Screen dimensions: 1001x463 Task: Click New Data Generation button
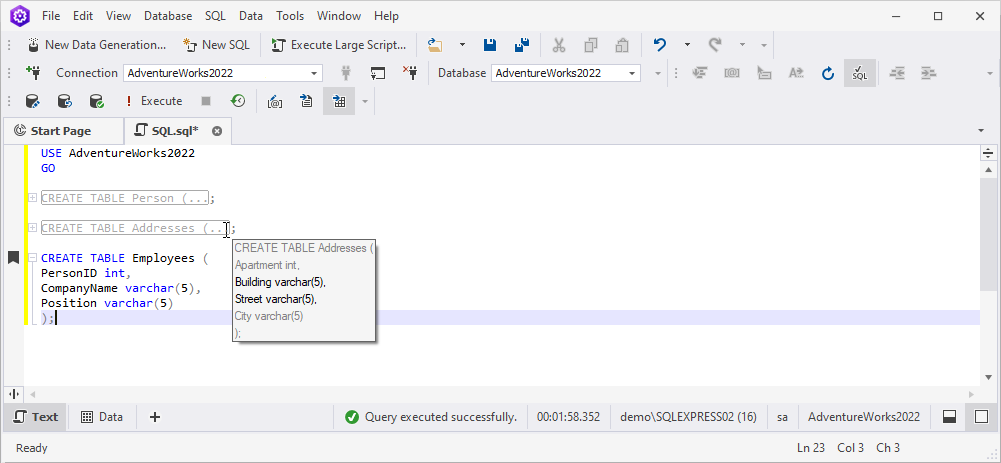pos(97,45)
